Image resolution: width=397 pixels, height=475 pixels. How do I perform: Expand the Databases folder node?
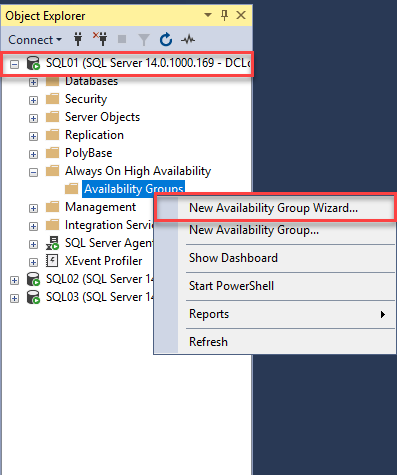coord(33,82)
